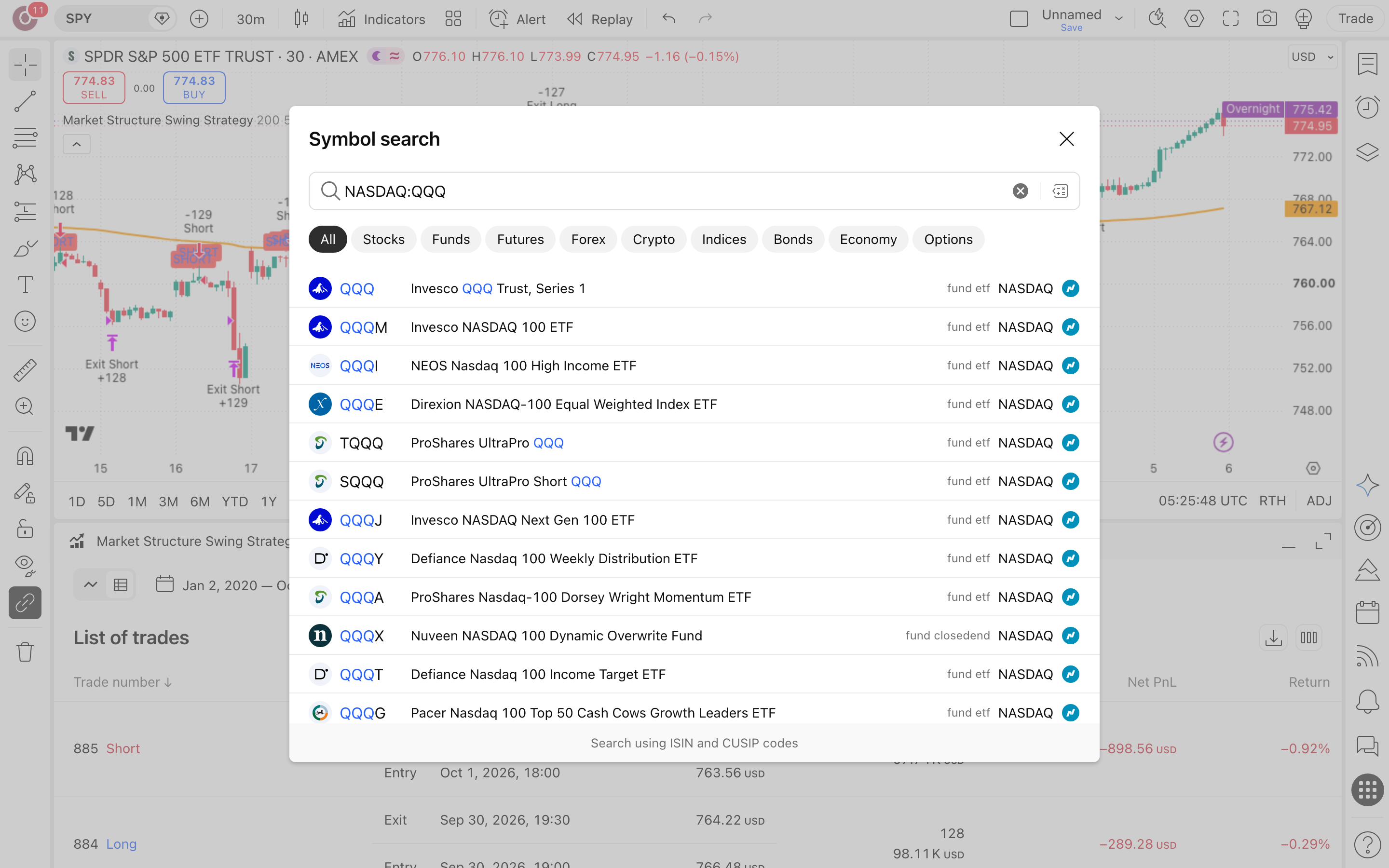
Task: Expand the Unnamed layout dropdown arrow
Action: 1118,19
